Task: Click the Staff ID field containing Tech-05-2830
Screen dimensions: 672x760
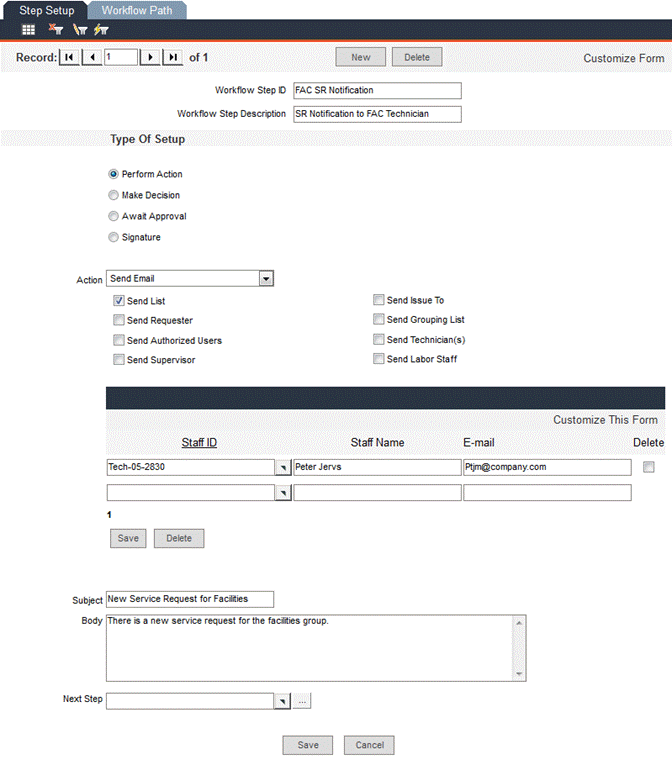Action: pyautogui.click(x=191, y=467)
